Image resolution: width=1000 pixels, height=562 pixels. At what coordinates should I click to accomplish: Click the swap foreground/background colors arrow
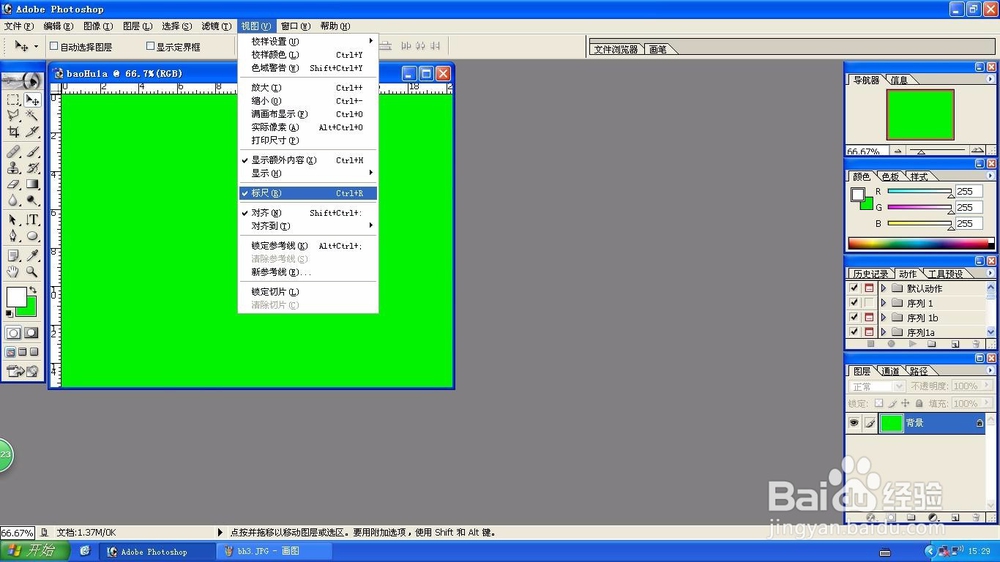[x=33, y=290]
